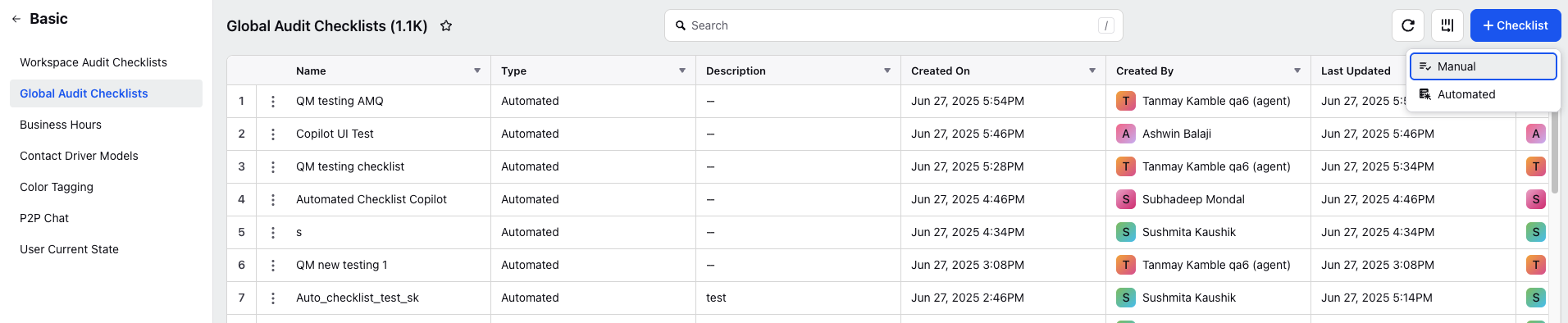Image resolution: width=1568 pixels, height=323 pixels.
Task: Click the Copilot UI Test name cell
Action: point(335,134)
